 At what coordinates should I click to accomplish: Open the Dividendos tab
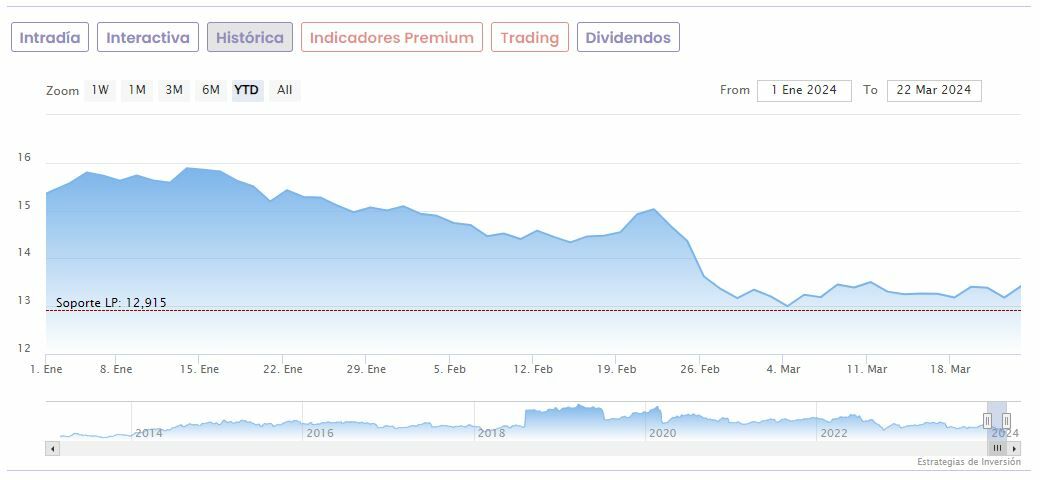coord(628,38)
